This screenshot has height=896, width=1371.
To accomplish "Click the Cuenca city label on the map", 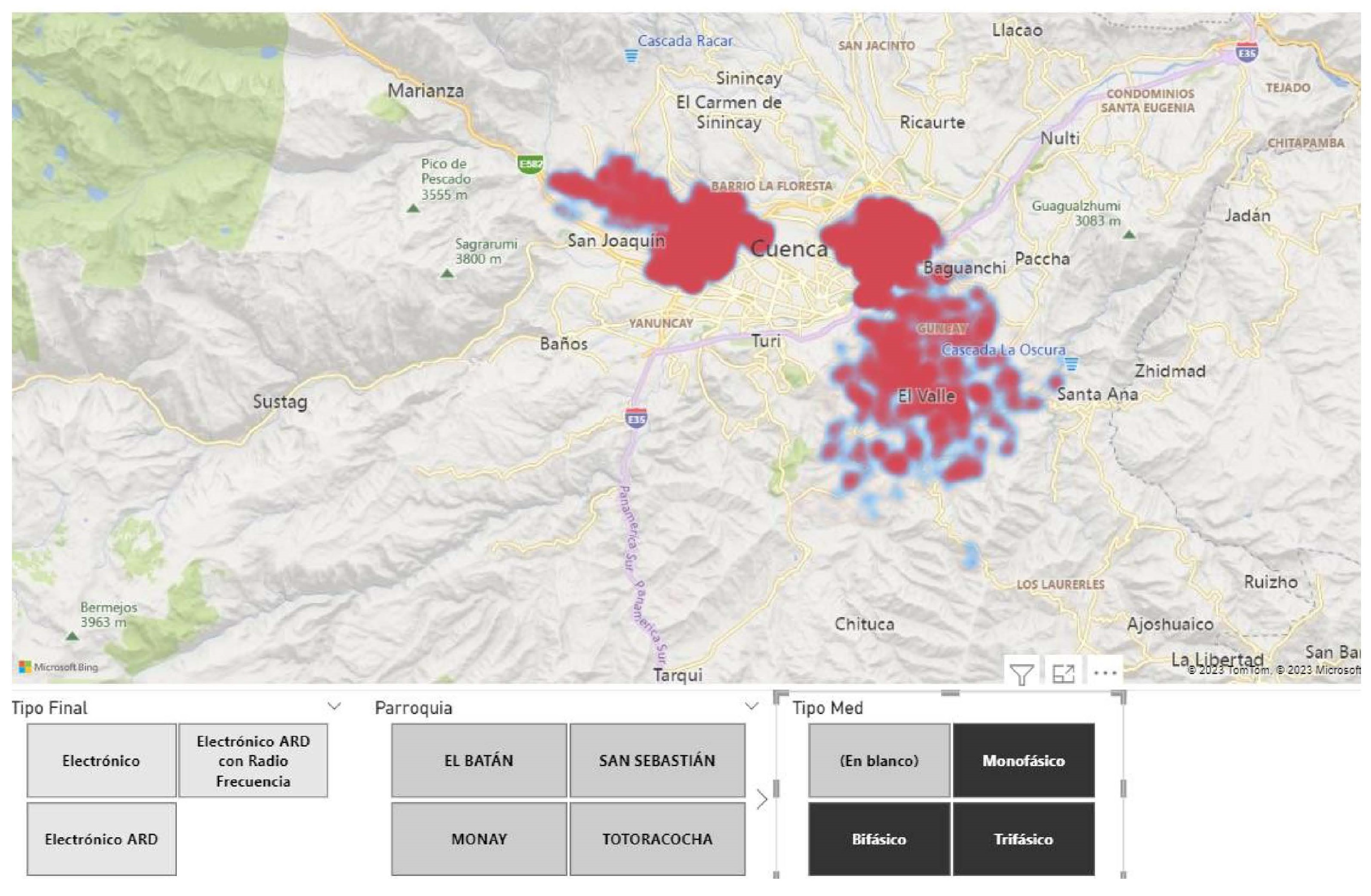I will pyautogui.click(x=789, y=249).
